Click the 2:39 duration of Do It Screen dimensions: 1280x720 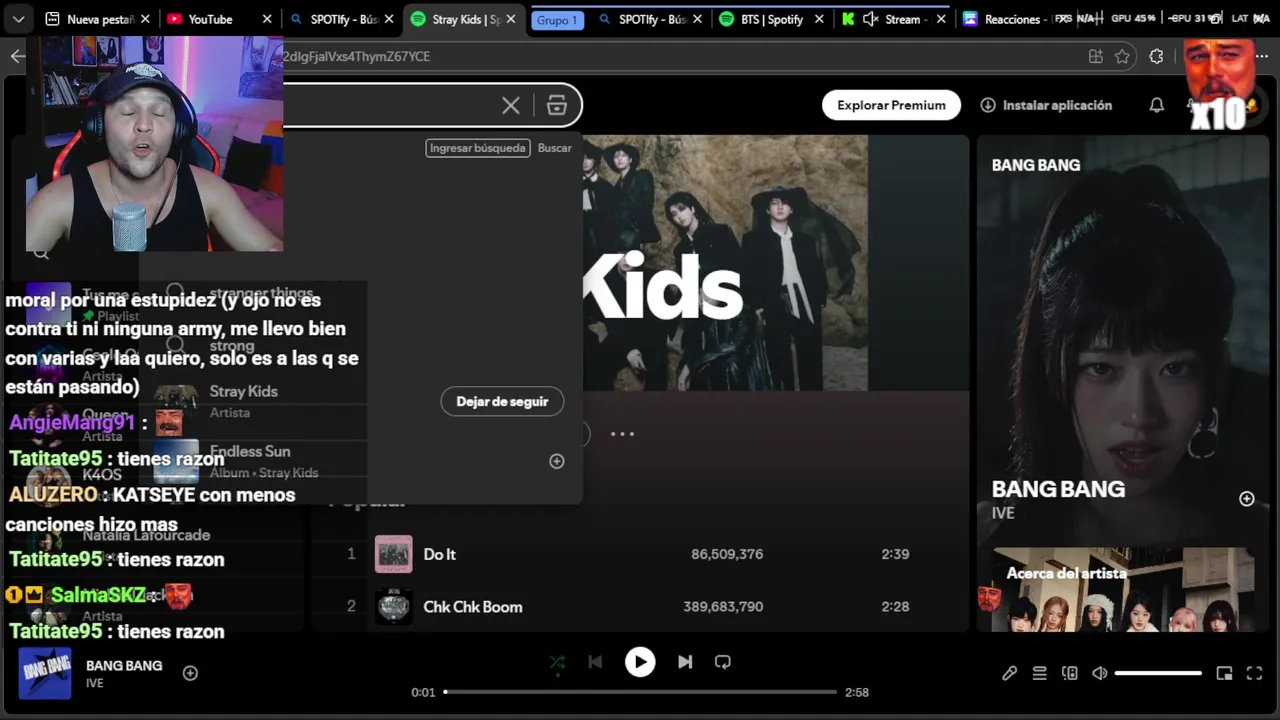point(895,554)
